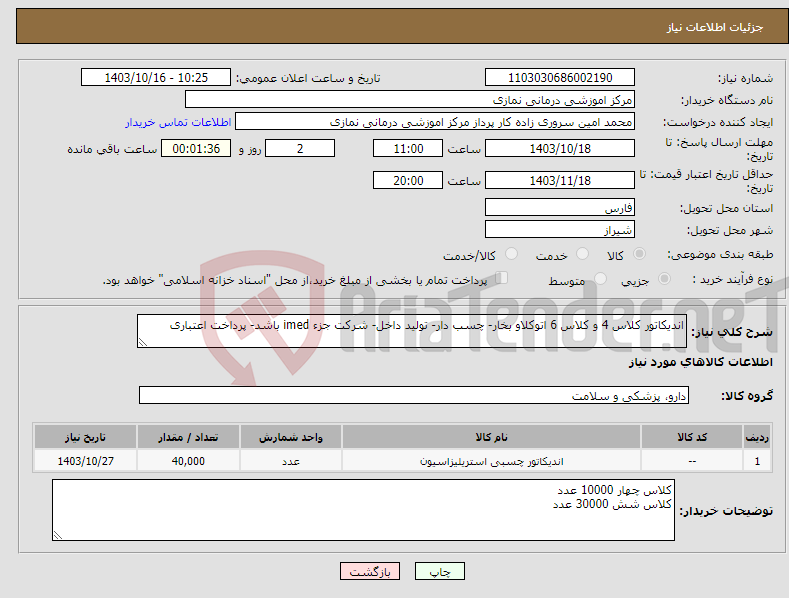
Task: Select the خدمت radio button
Action: tap(582, 254)
